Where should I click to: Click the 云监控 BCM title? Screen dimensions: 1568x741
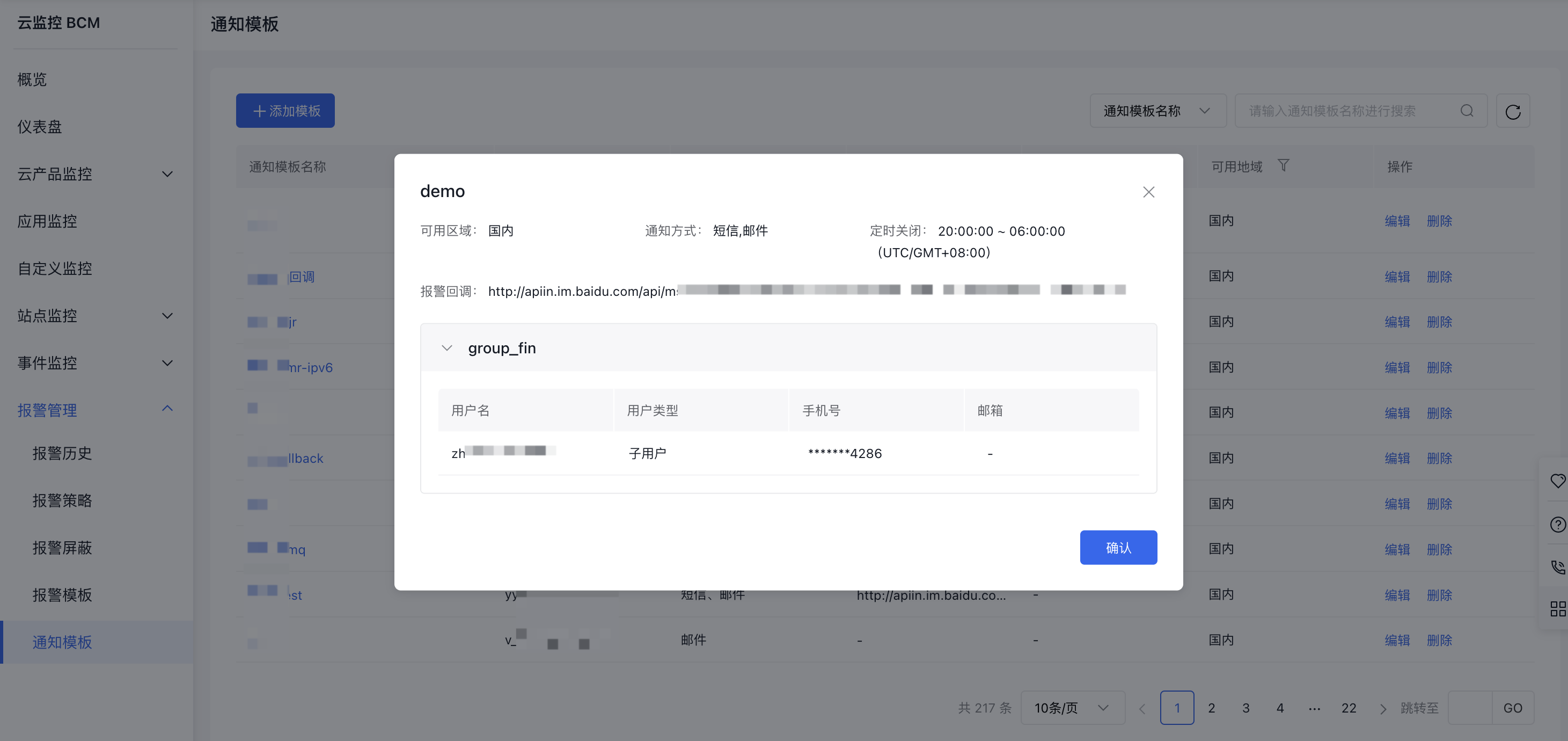(58, 23)
